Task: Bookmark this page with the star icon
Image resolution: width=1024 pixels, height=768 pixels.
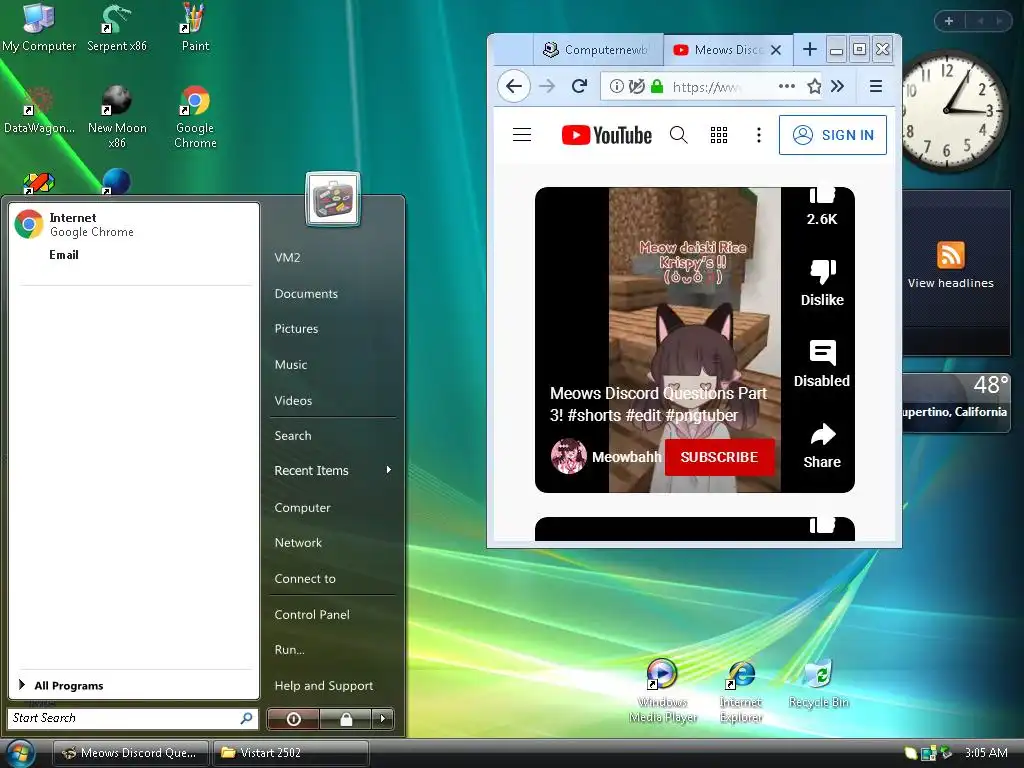Action: 814,86
